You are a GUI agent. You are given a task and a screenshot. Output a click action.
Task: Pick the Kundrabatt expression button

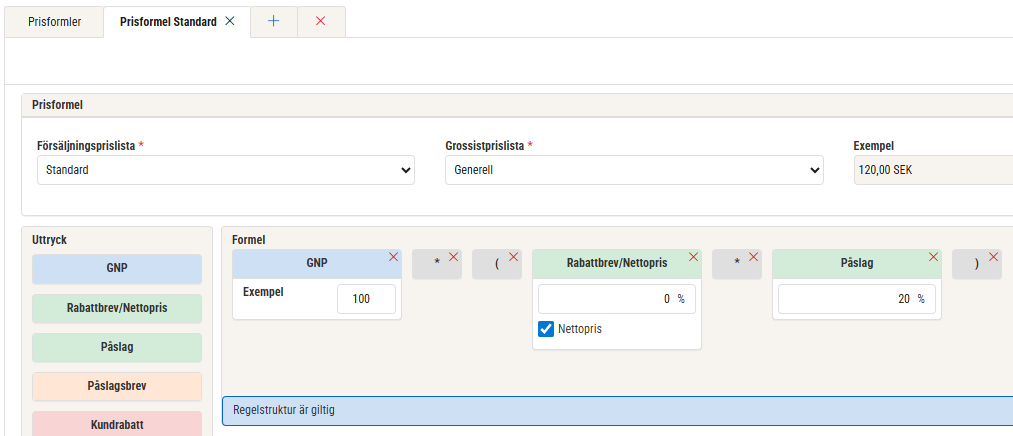point(117,425)
